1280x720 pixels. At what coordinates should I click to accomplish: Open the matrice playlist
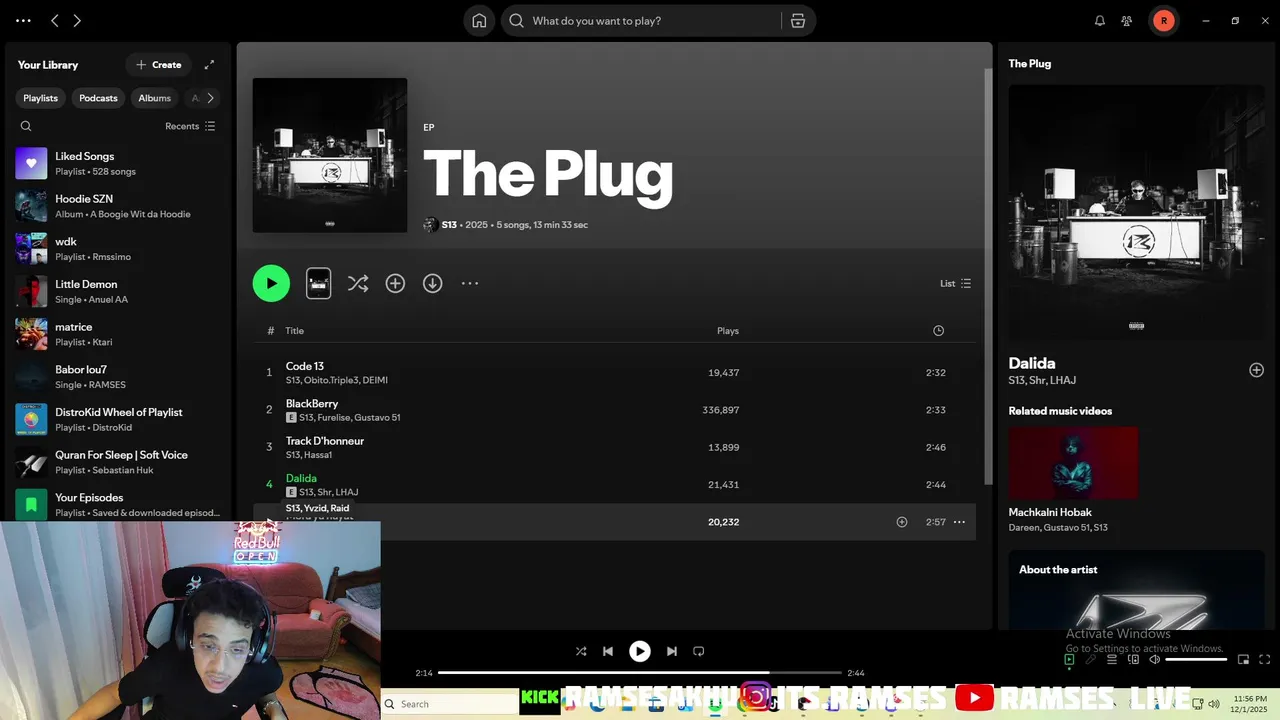pos(118,334)
